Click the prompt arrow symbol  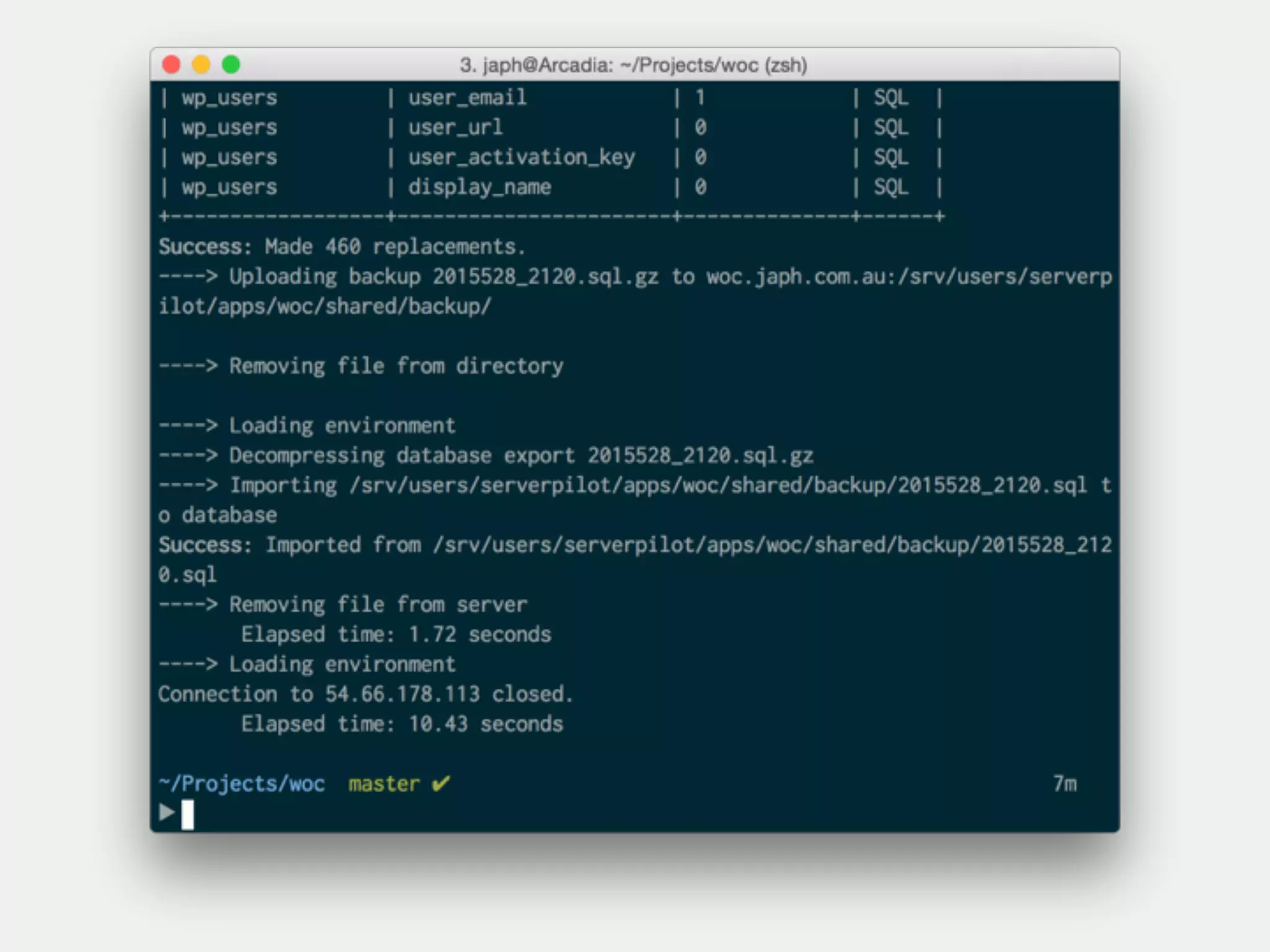(x=166, y=812)
